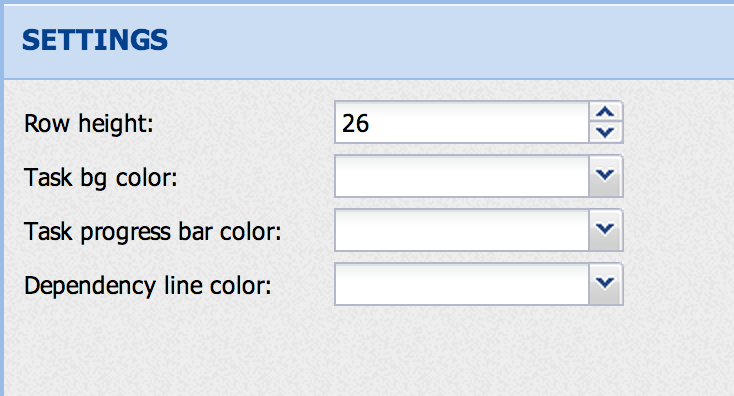Screen dimensions: 734x396
Task: Click the "Row height:" label
Action: pos(88,124)
